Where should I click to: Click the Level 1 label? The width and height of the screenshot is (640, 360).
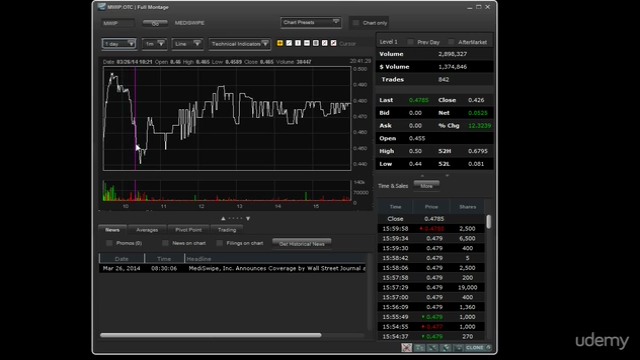(389, 42)
